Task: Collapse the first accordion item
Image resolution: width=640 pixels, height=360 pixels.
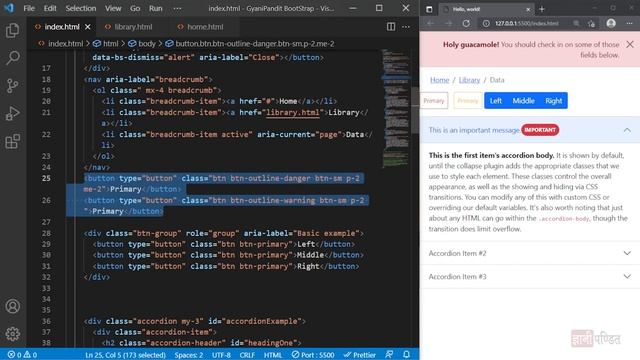Action: [530, 130]
